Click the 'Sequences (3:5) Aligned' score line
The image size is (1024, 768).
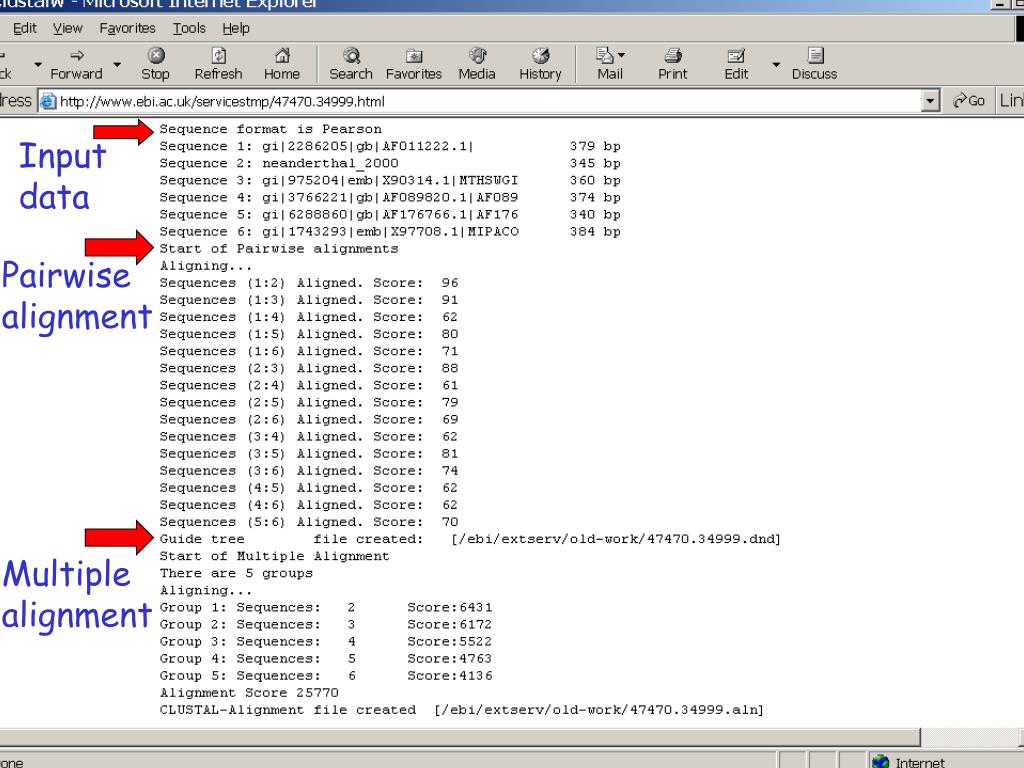309,453
